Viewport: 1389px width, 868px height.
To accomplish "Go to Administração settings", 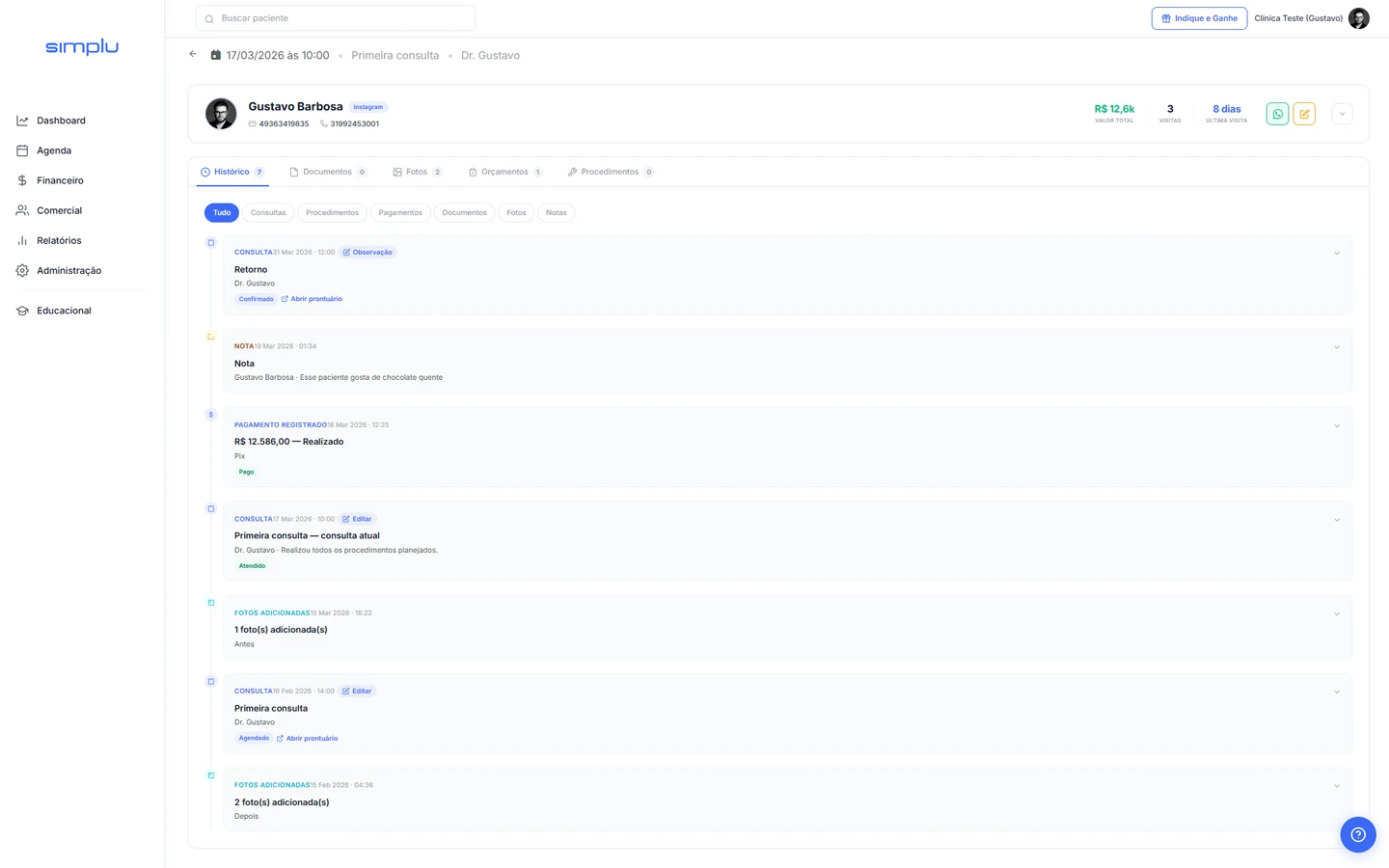I will coord(68,271).
